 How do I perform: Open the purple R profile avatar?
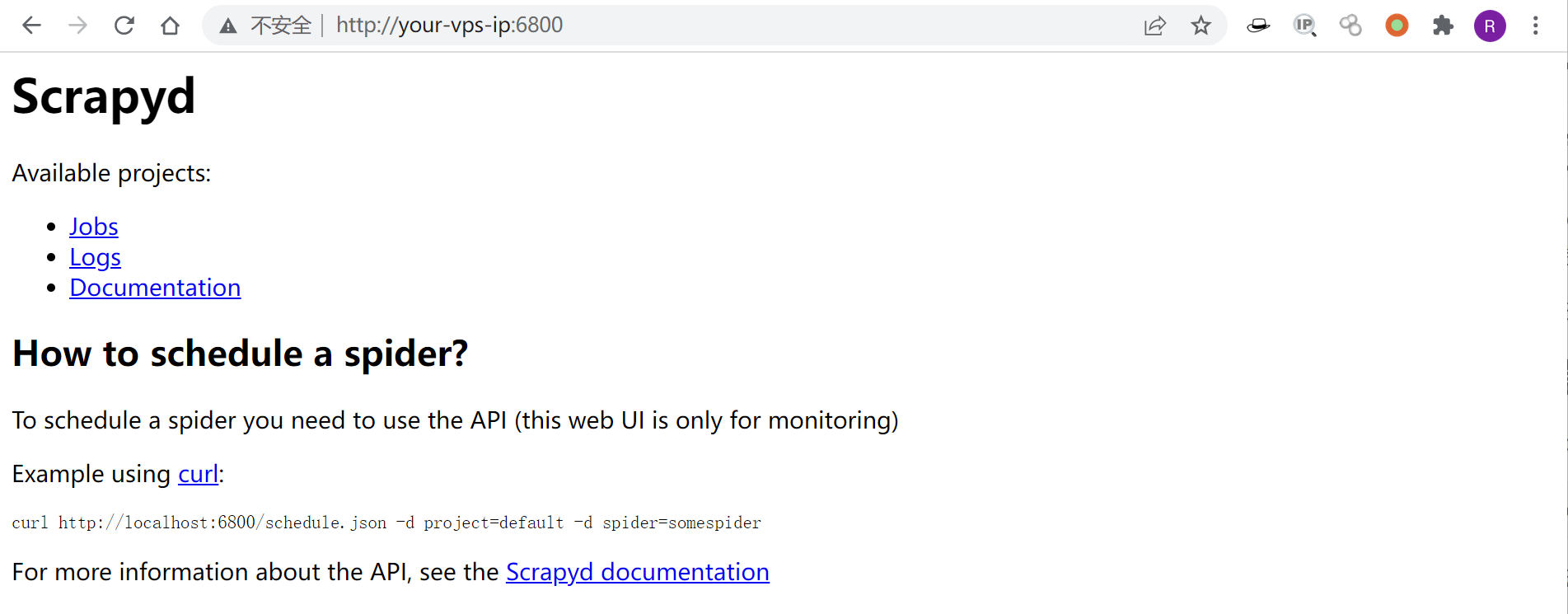(1490, 26)
